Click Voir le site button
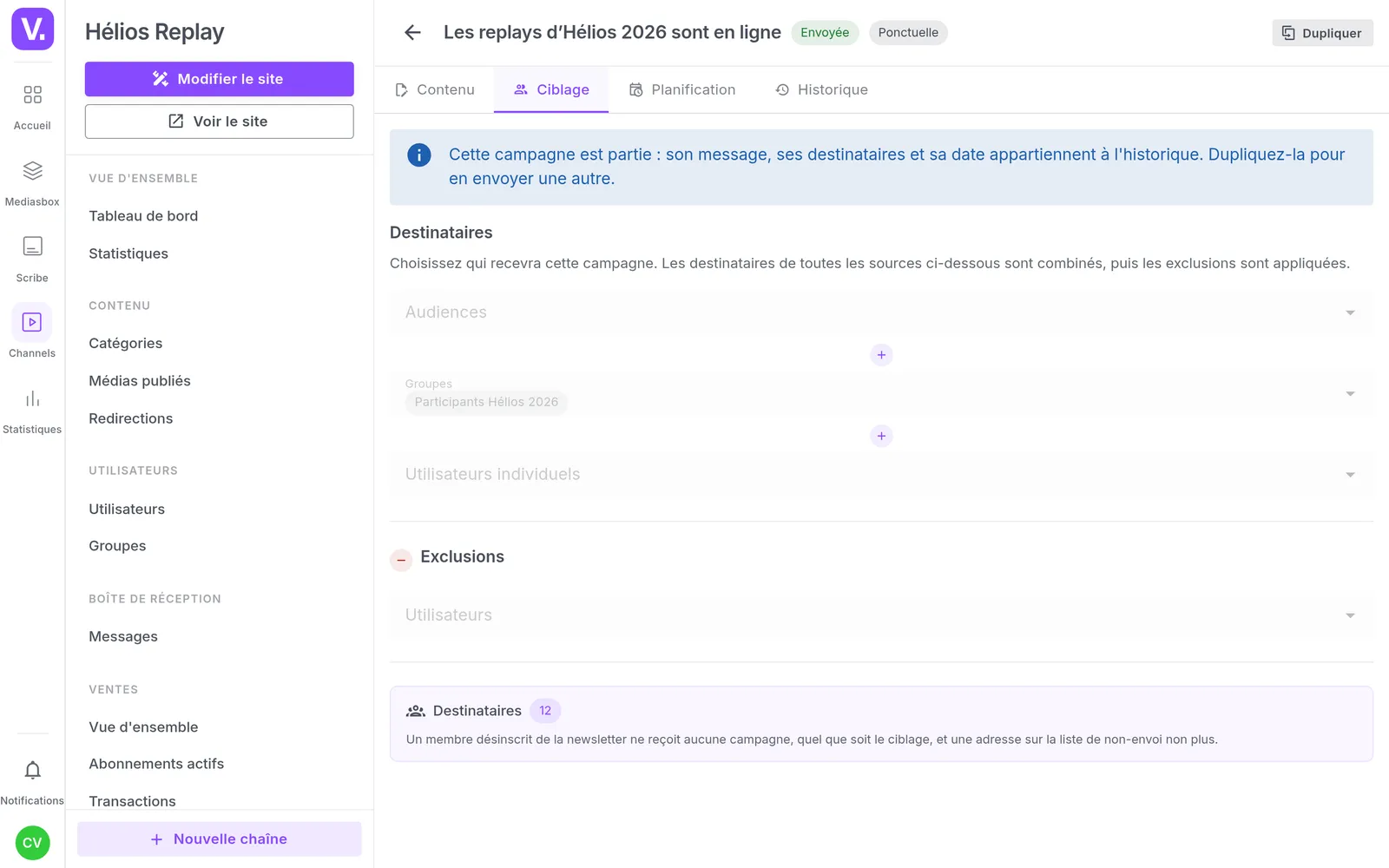 point(220,122)
